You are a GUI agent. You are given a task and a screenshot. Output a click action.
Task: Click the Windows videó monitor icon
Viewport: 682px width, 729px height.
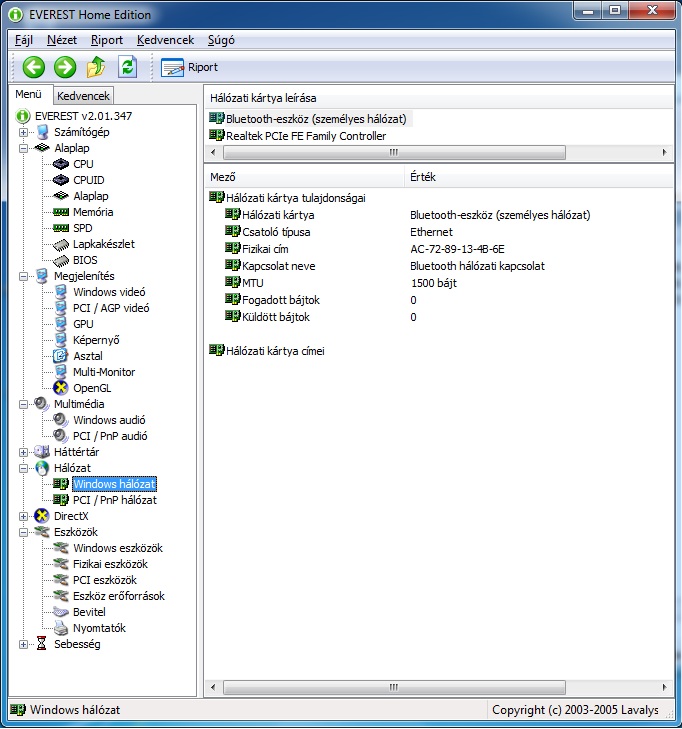[61, 292]
